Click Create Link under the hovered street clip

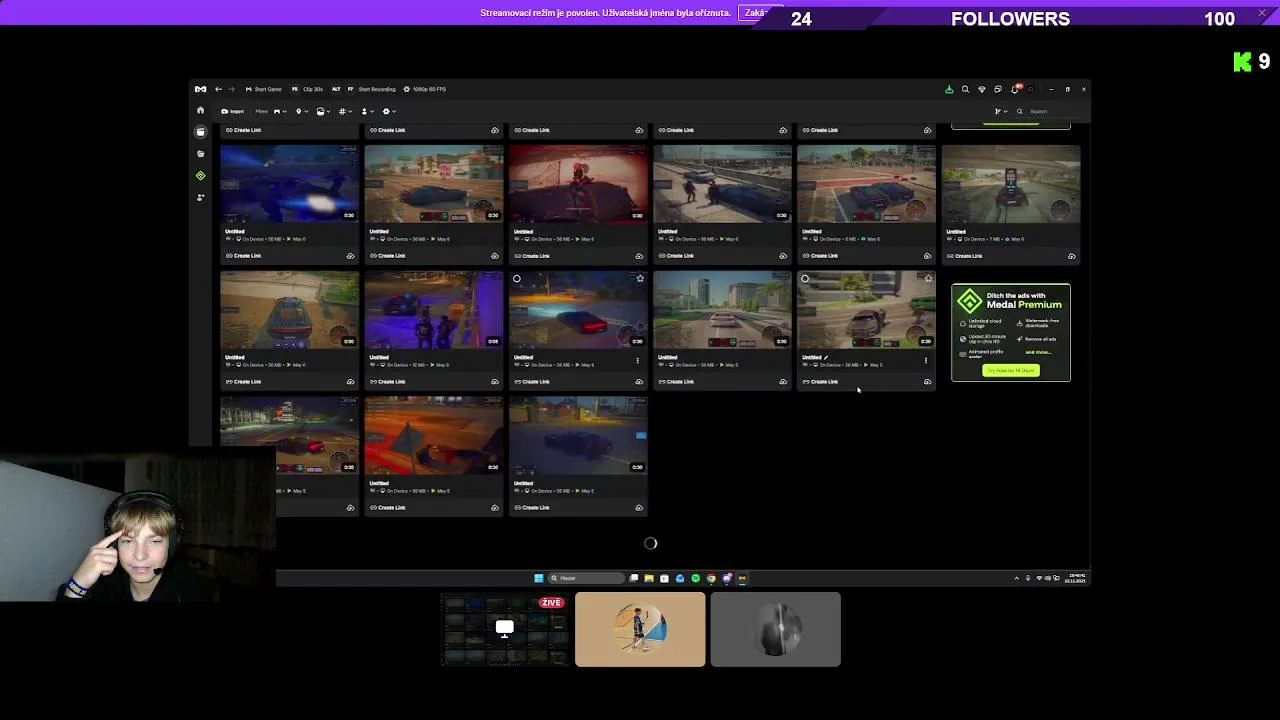coord(820,382)
